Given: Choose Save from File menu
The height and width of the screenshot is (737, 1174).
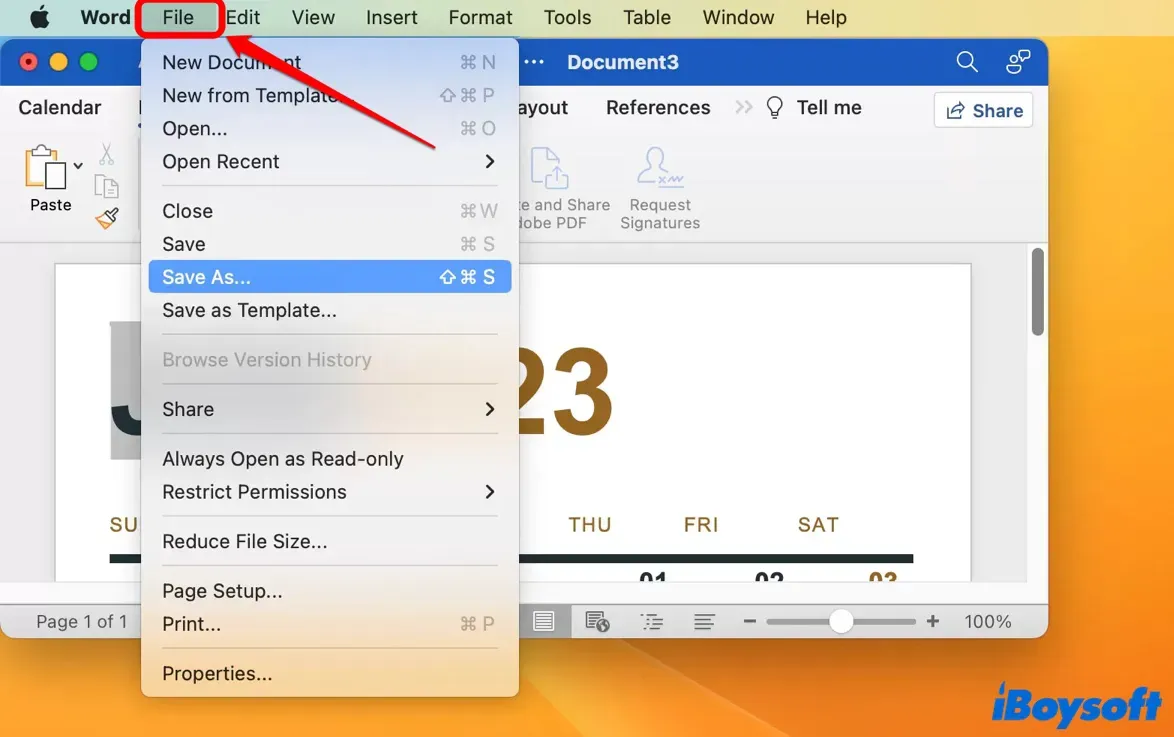Looking at the screenshot, I should pos(329,244).
